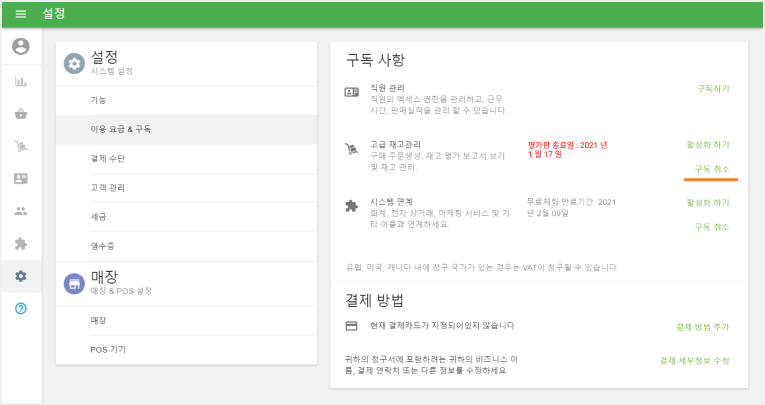Screen dimensions: 765x405
Task: Open the reports bar chart icon
Action: (21, 81)
